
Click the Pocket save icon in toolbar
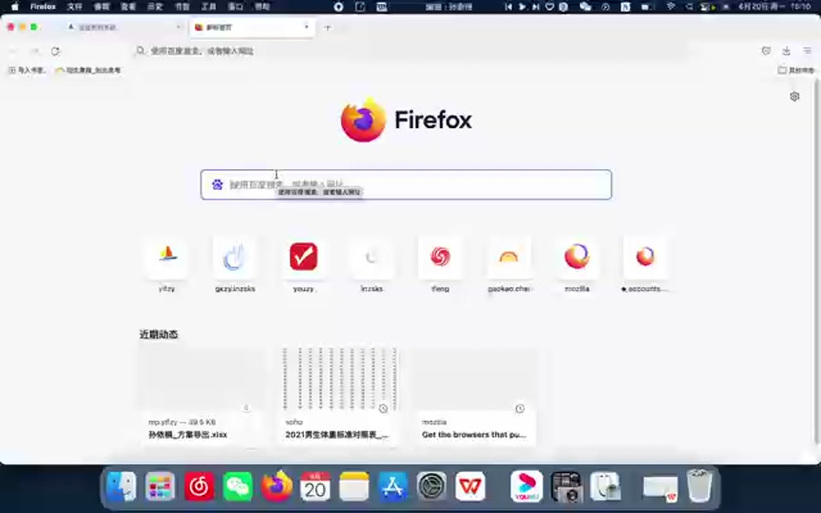click(766, 51)
